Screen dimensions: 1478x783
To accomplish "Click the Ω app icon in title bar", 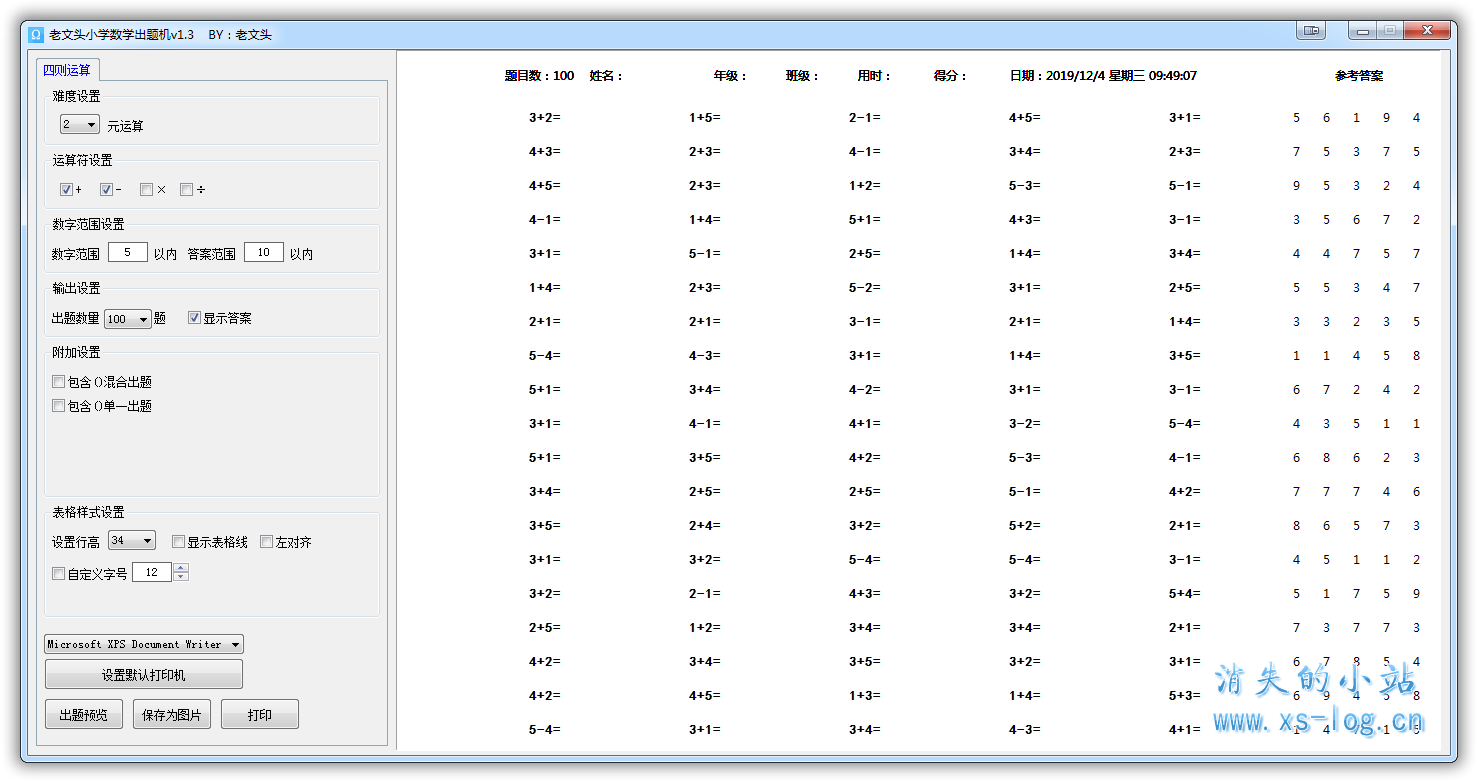I will point(36,35).
